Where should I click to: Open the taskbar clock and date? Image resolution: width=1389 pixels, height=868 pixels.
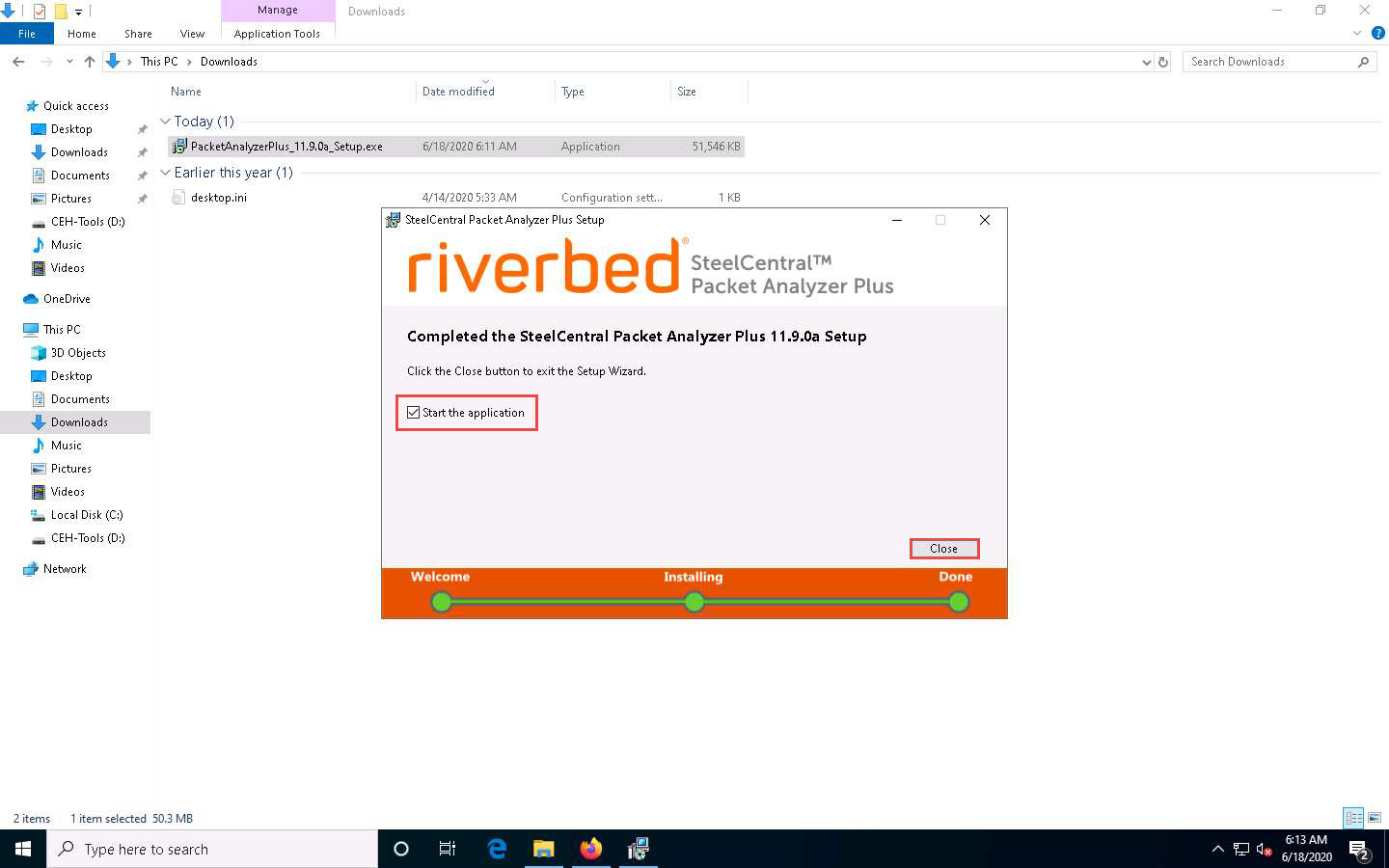tap(1306, 849)
